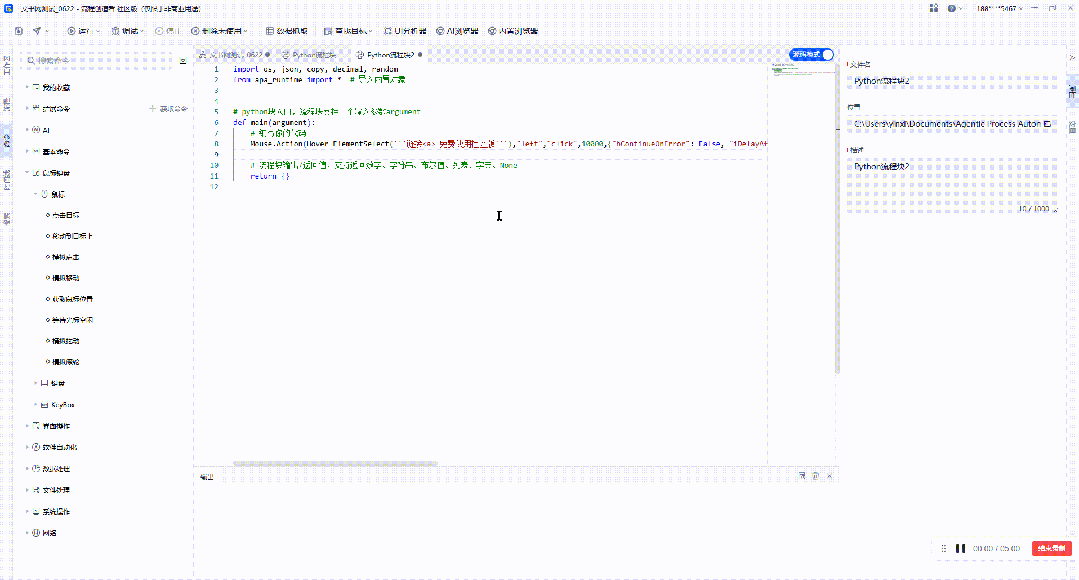
Task: Switch to the first Python流程块 tab
Action: coord(309,54)
